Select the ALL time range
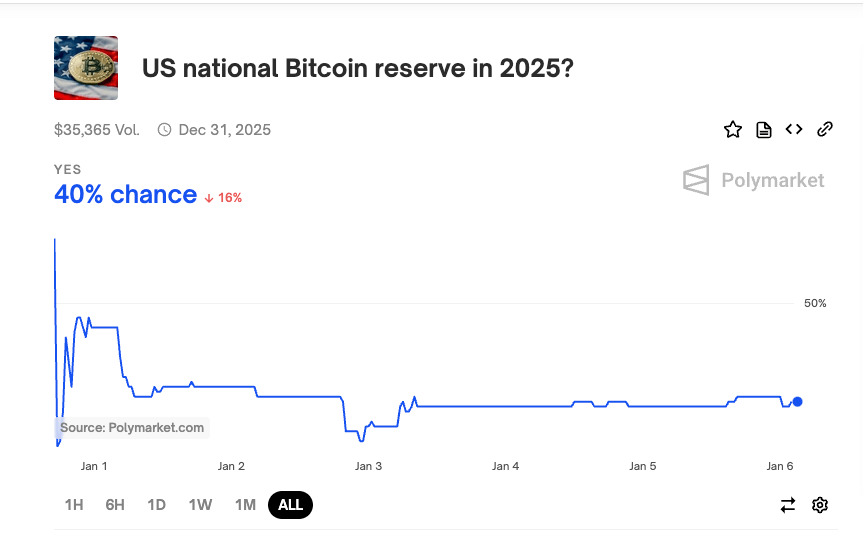Image resolution: width=863 pixels, height=552 pixels. (x=290, y=505)
